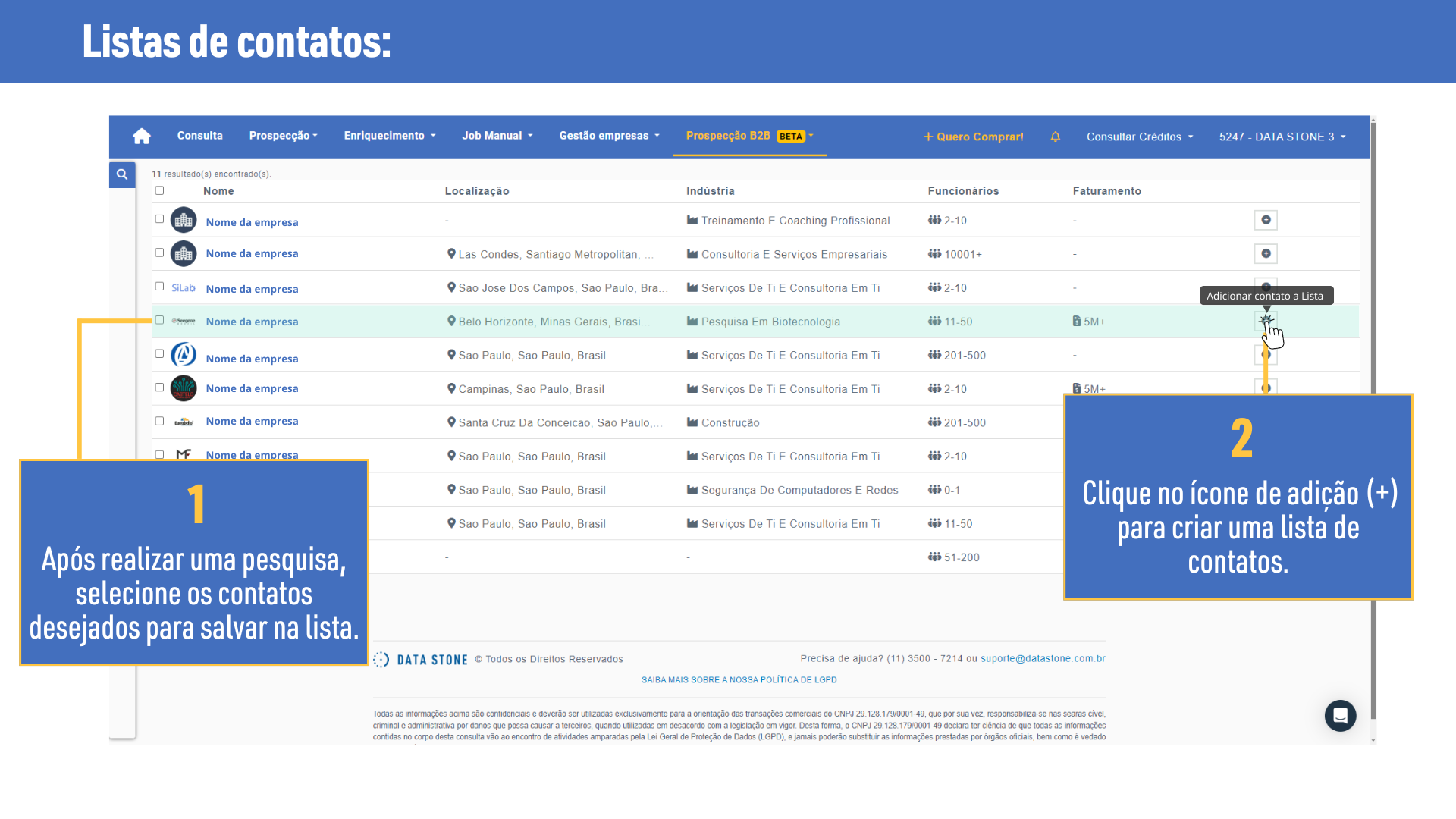Open the search magnifier sidebar button
The height and width of the screenshot is (819, 1456).
[x=122, y=174]
